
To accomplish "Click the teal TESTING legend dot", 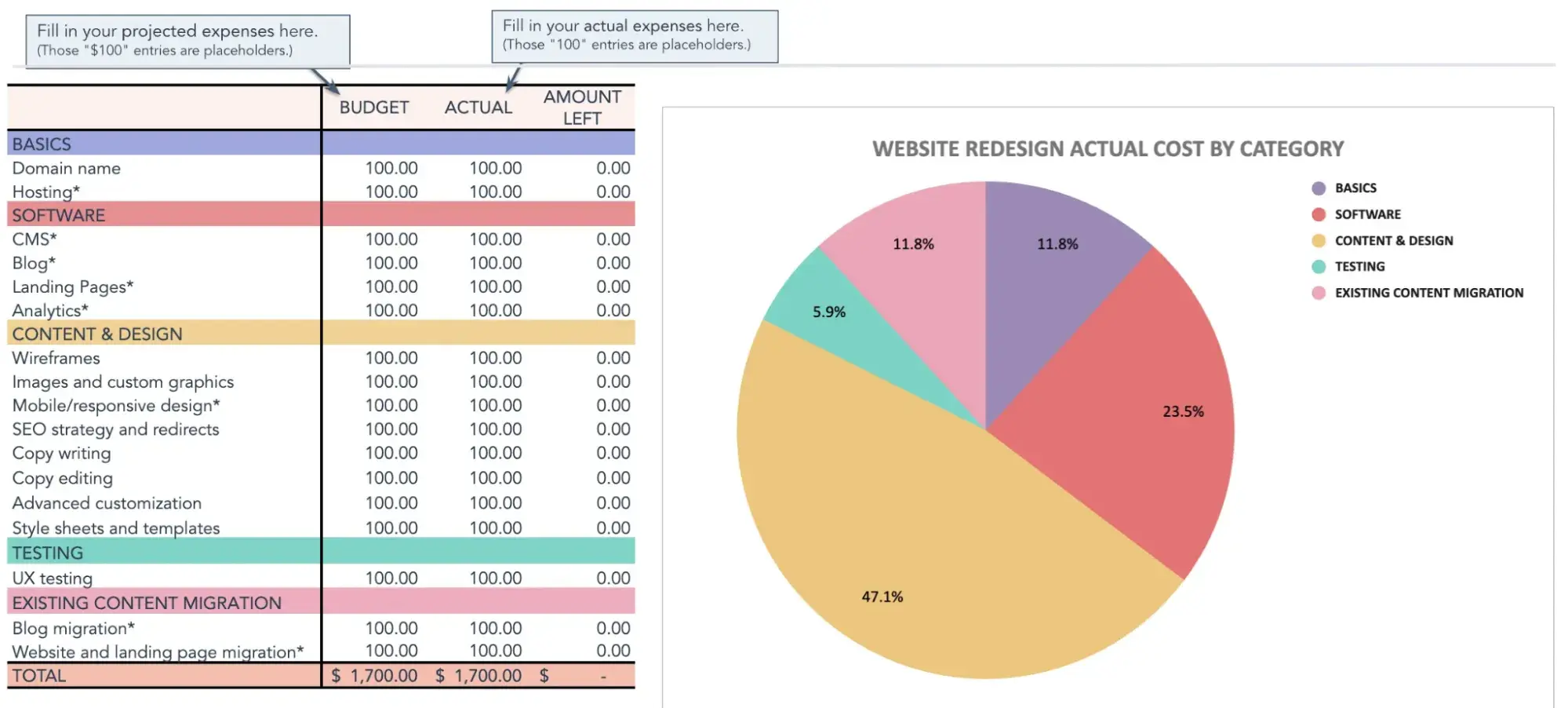I will coord(1319,267).
